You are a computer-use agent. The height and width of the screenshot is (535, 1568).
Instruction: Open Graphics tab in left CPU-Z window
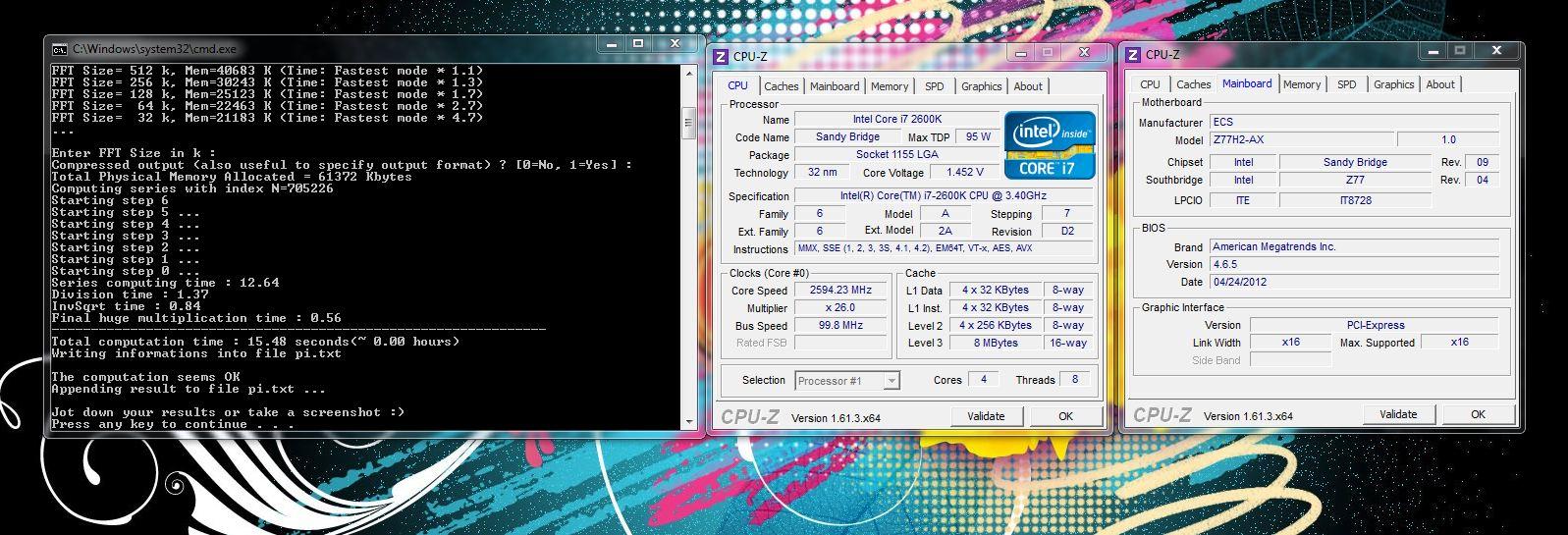982,86
